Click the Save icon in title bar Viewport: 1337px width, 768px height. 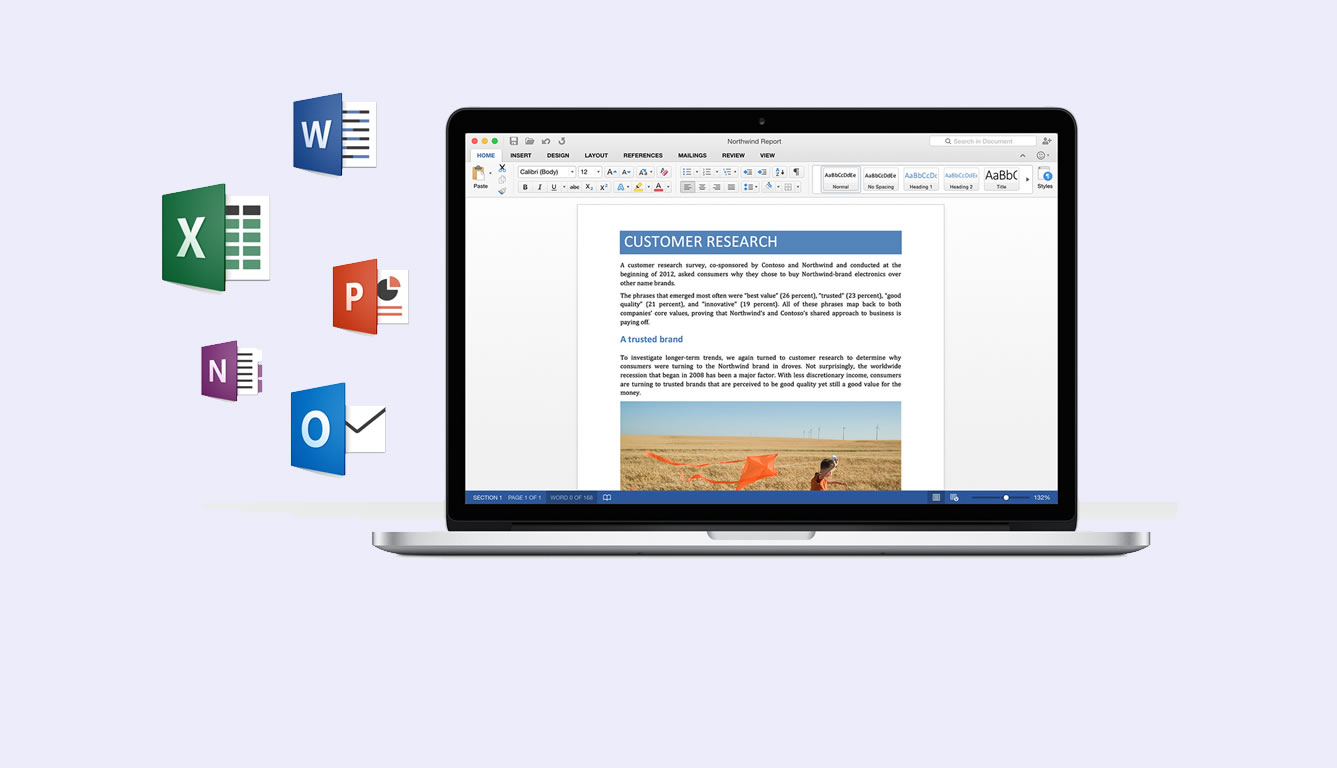click(x=514, y=141)
